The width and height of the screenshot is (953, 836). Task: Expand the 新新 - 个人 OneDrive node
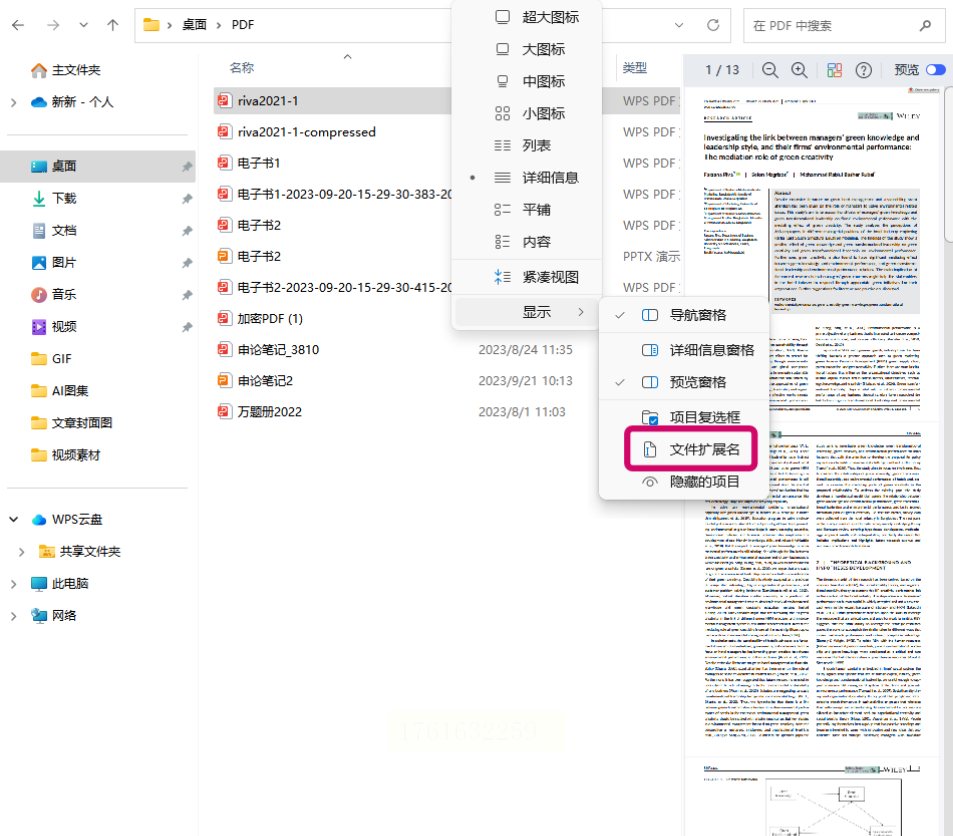coord(13,102)
